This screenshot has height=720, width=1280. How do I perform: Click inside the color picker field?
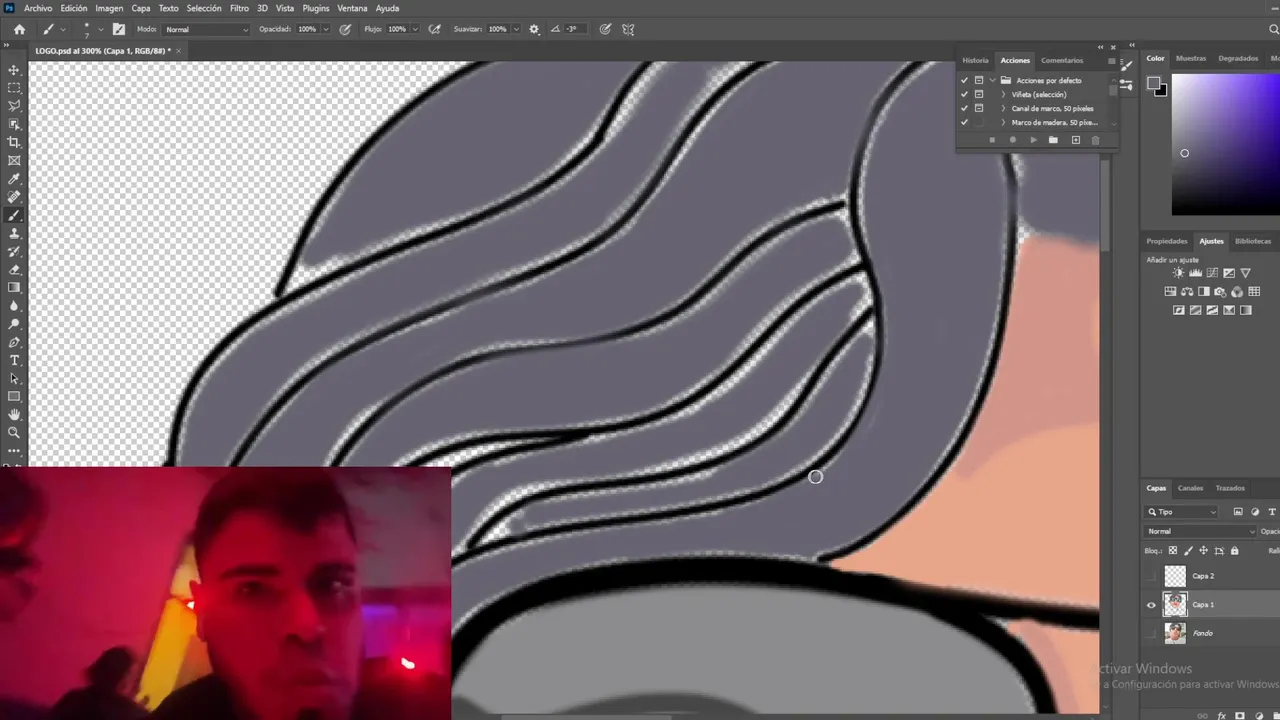[x=1226, y=145]
